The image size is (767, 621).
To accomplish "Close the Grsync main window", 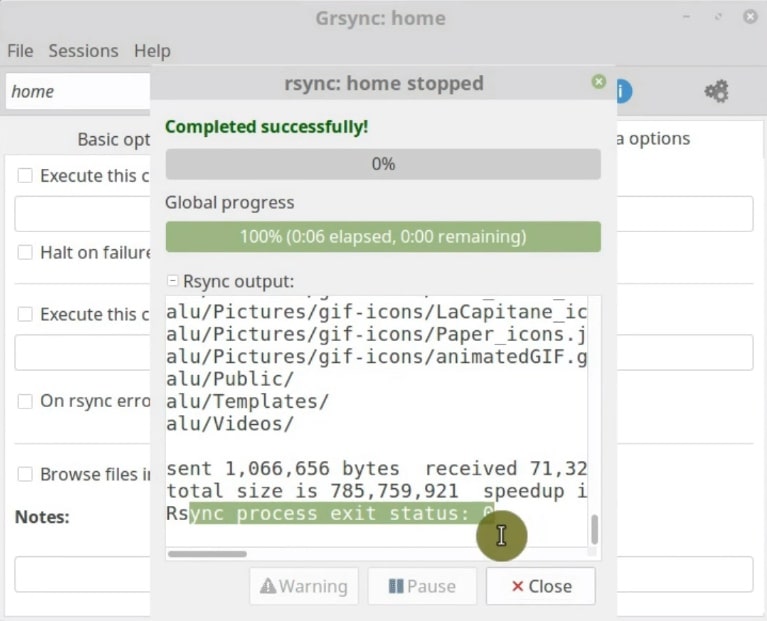I will click(x=750, y=17).
